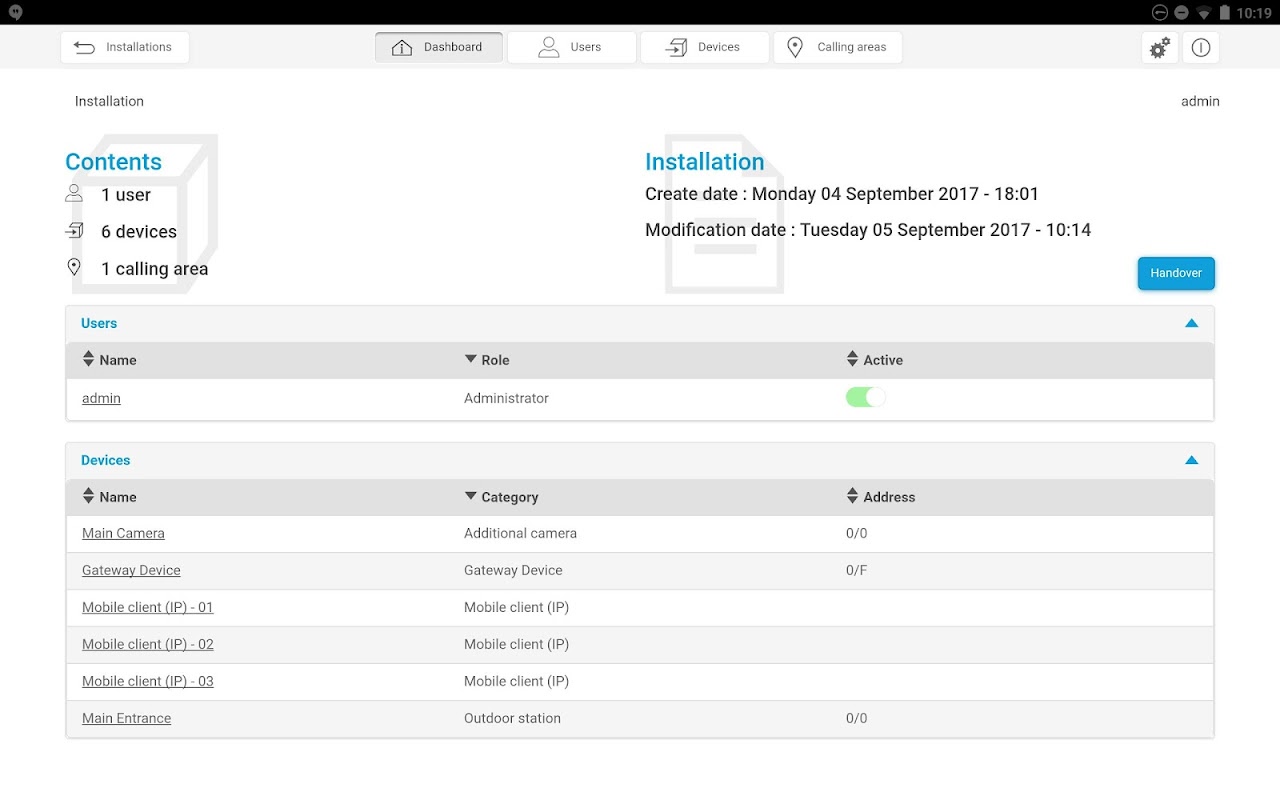This screenshot has height=800, width=1280.
Task: Click the pin icon beside '1 calling area'
Action: 74,267
